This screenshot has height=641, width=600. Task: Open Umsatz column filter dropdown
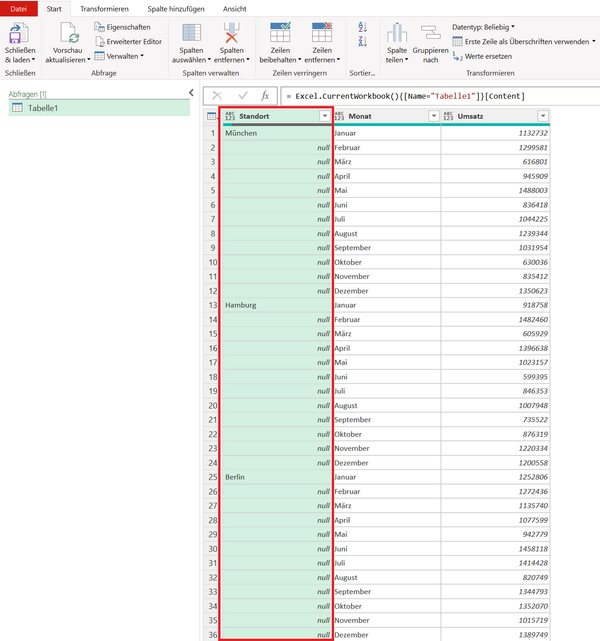tap(543, 116)
